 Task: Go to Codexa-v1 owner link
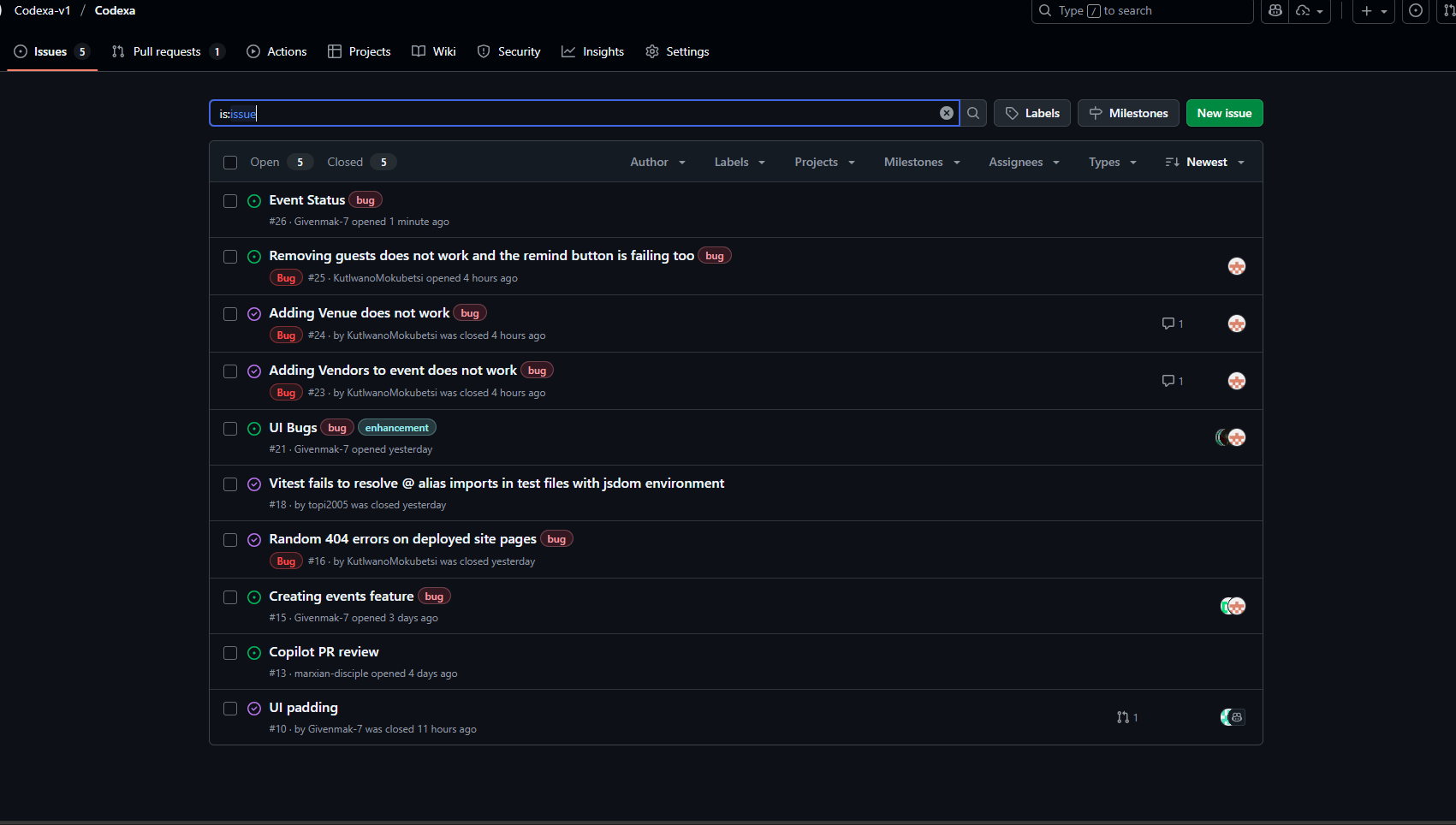pyautogui.click(x=42, y=10)
